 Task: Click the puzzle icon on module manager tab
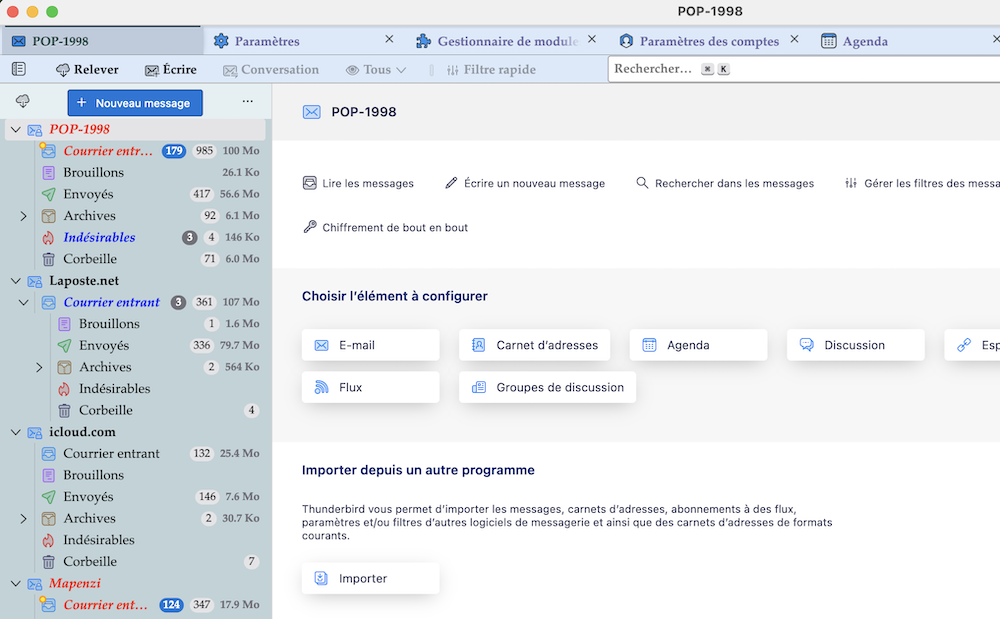423,41
